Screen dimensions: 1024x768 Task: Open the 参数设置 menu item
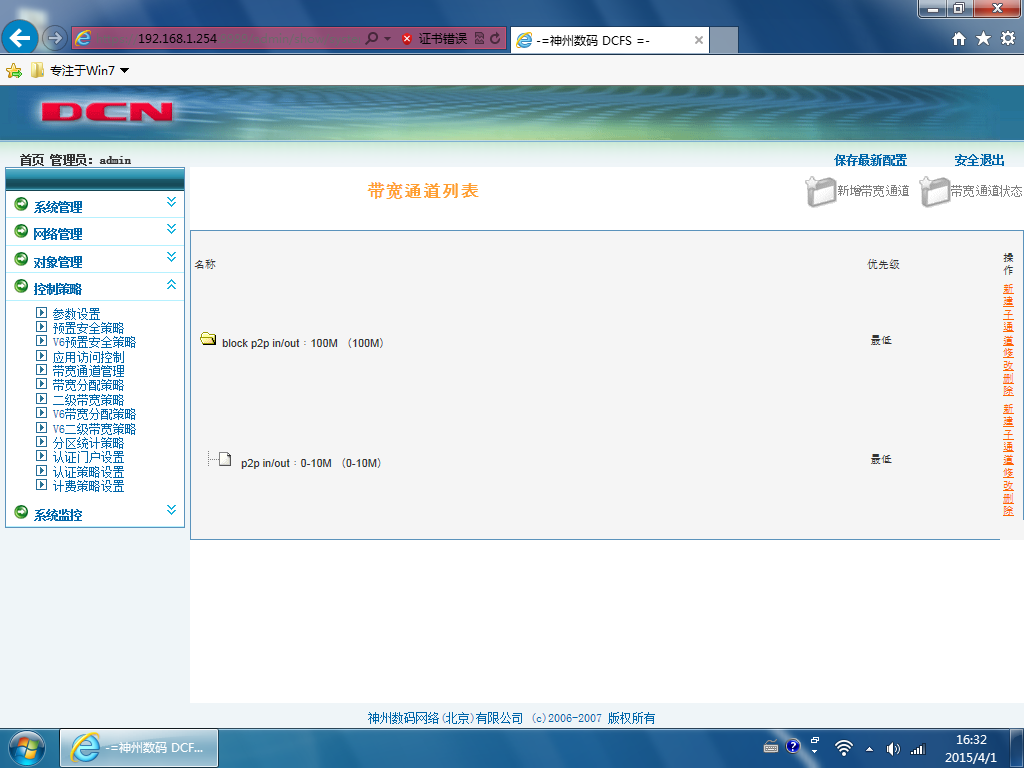[76, 313]
